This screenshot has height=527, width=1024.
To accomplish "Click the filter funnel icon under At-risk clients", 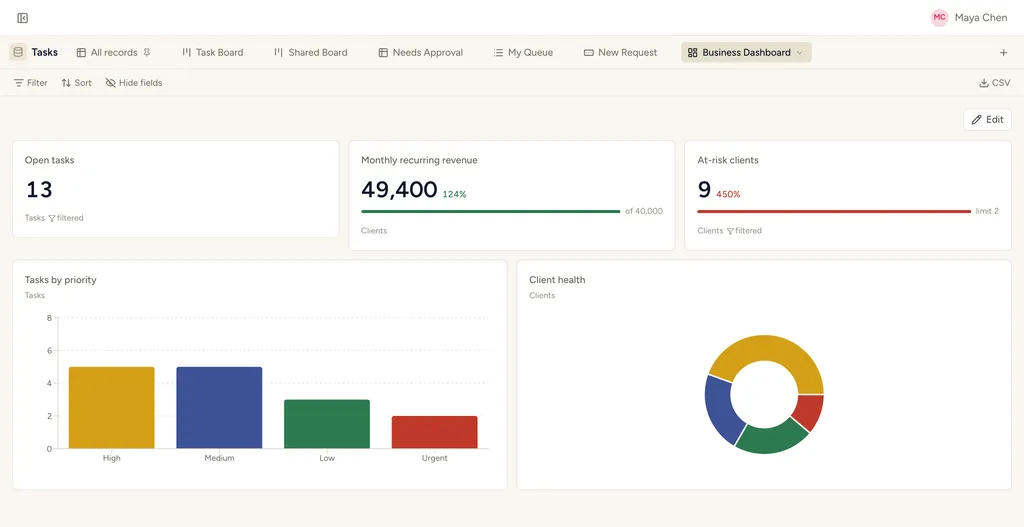I will coord(730,231).
